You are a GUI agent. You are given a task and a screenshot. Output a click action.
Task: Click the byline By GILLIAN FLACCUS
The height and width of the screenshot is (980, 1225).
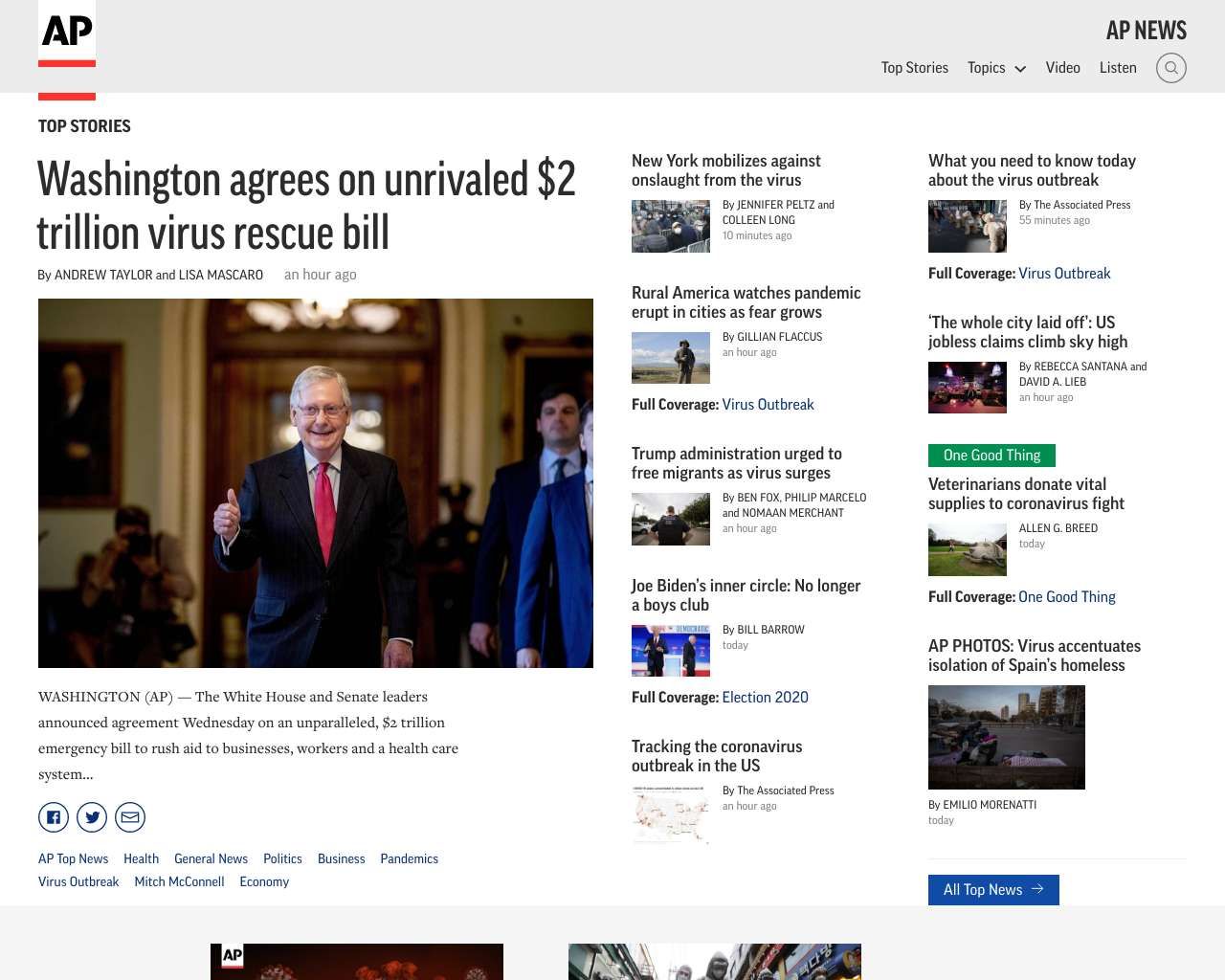pyautogui.click(x=772, y=337)
